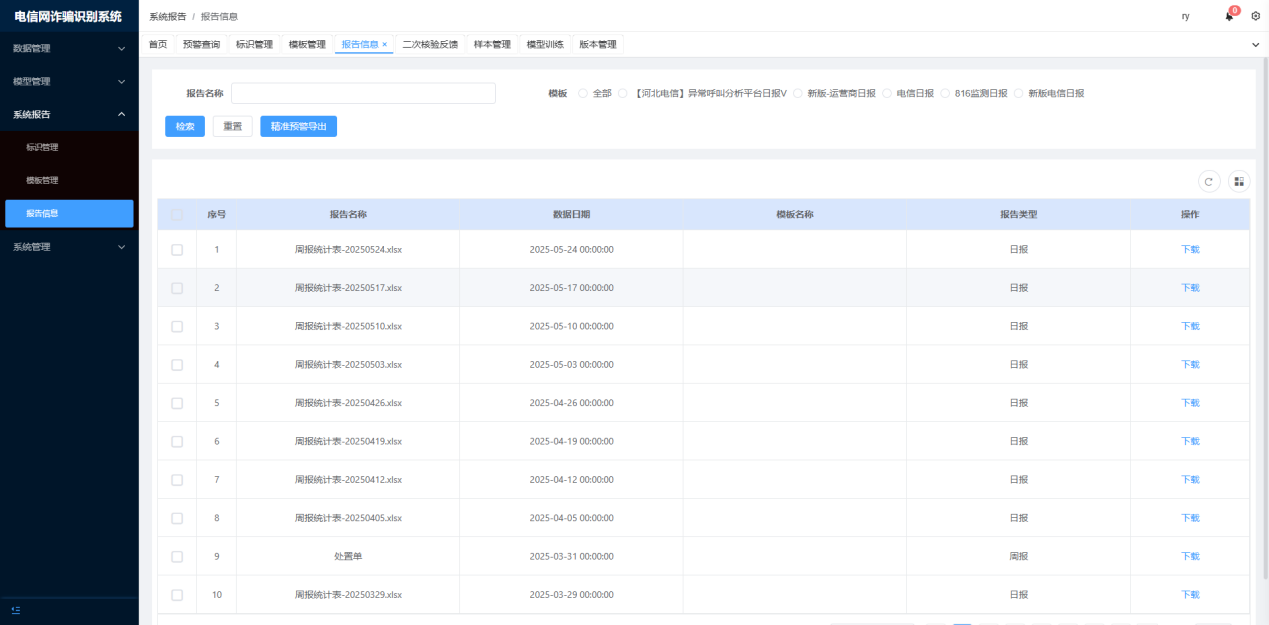
Task: Open the 模型训练 tab
Action: tap(545, 45)
